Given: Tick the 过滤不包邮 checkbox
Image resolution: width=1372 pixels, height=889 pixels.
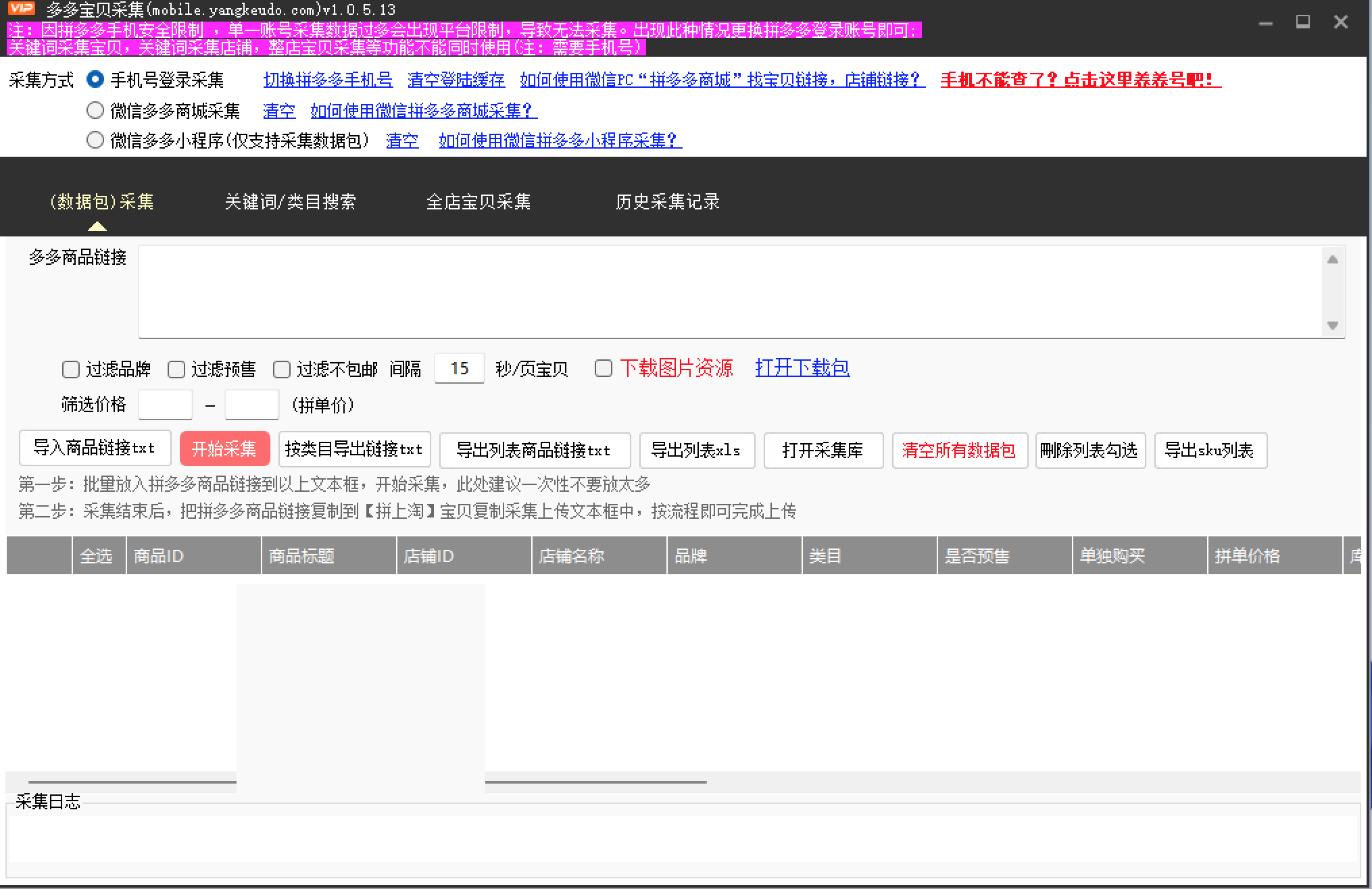Looking at the screenshot, I should [282, 370].
